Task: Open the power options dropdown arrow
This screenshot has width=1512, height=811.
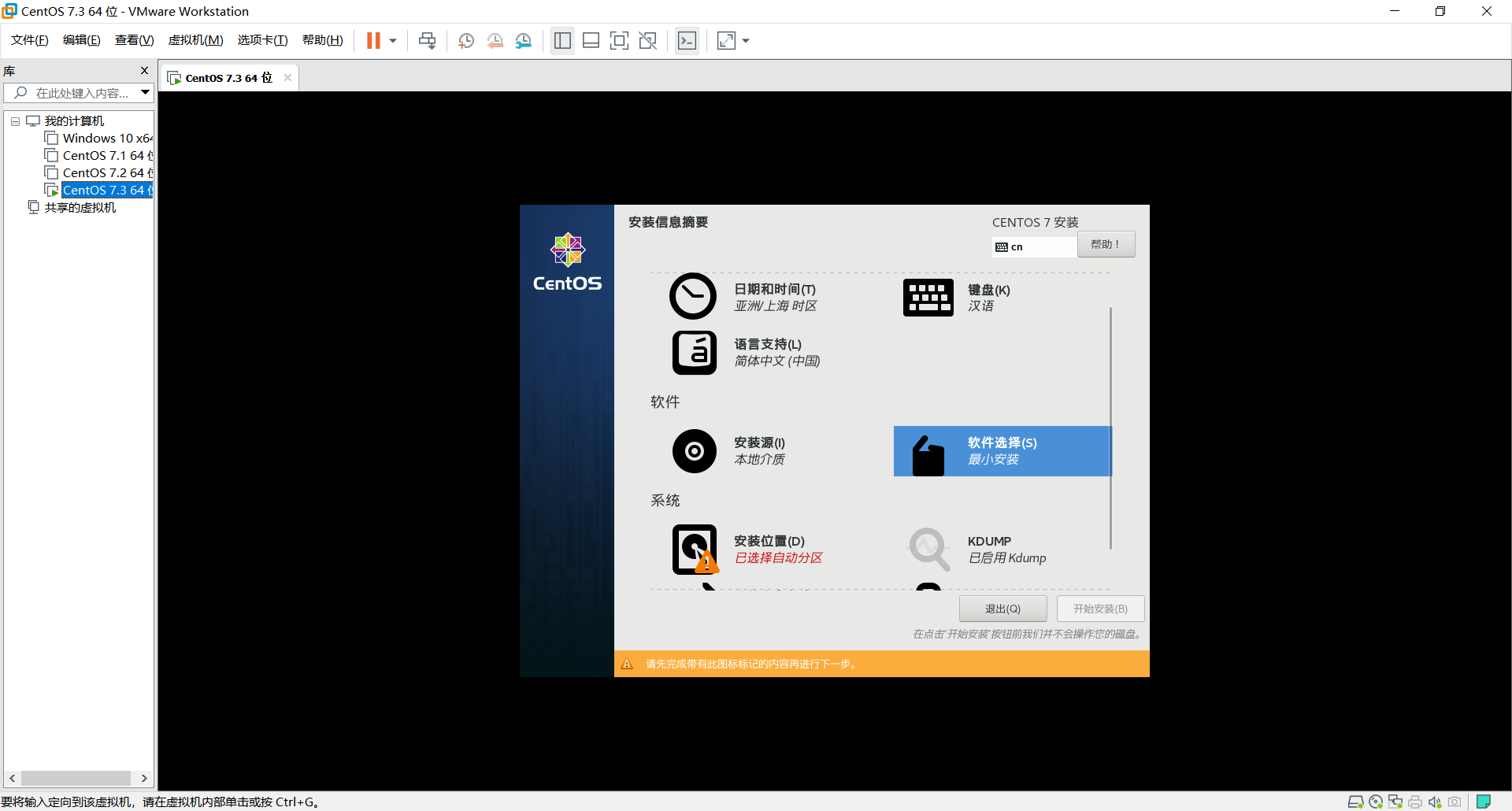Action: (393, 41)
